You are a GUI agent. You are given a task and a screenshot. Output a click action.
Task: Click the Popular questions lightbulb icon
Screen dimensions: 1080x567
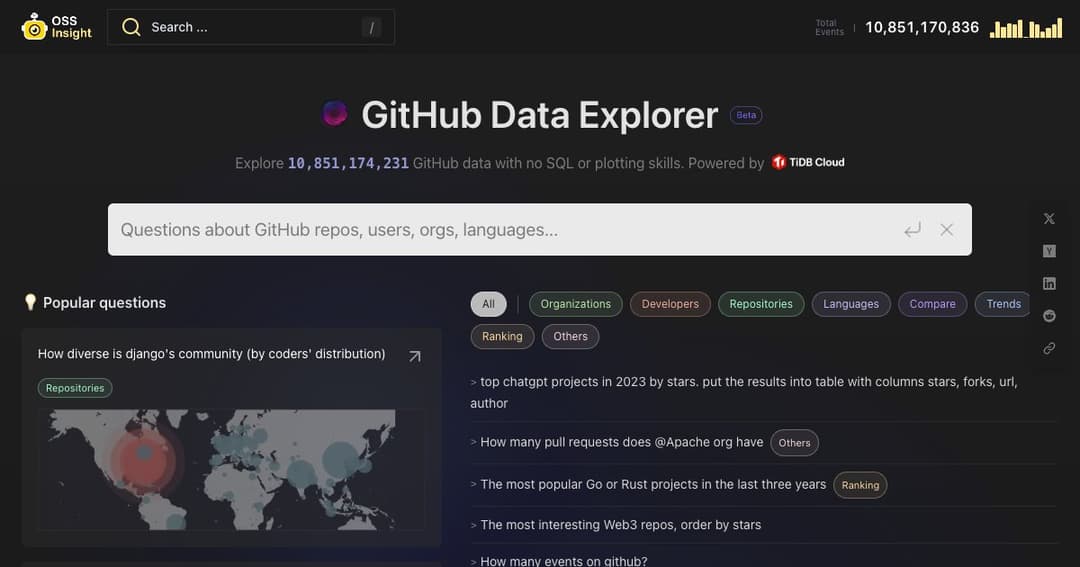tap(30, 302)
